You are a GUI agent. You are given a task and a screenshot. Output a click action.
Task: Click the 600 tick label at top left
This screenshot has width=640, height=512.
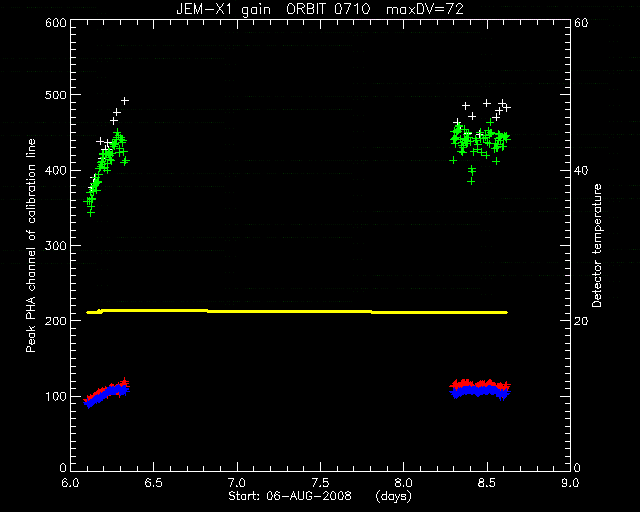click(x=56, y=22)
